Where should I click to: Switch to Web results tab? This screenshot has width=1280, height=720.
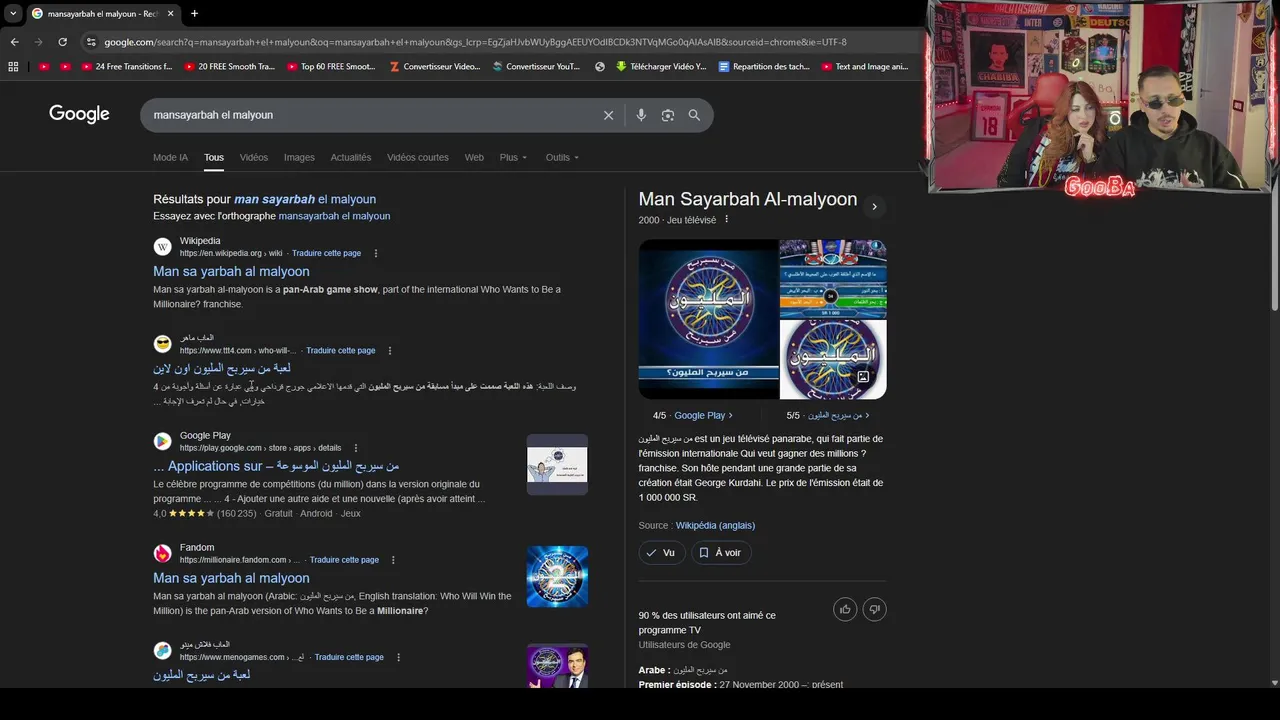click(474, 157)
